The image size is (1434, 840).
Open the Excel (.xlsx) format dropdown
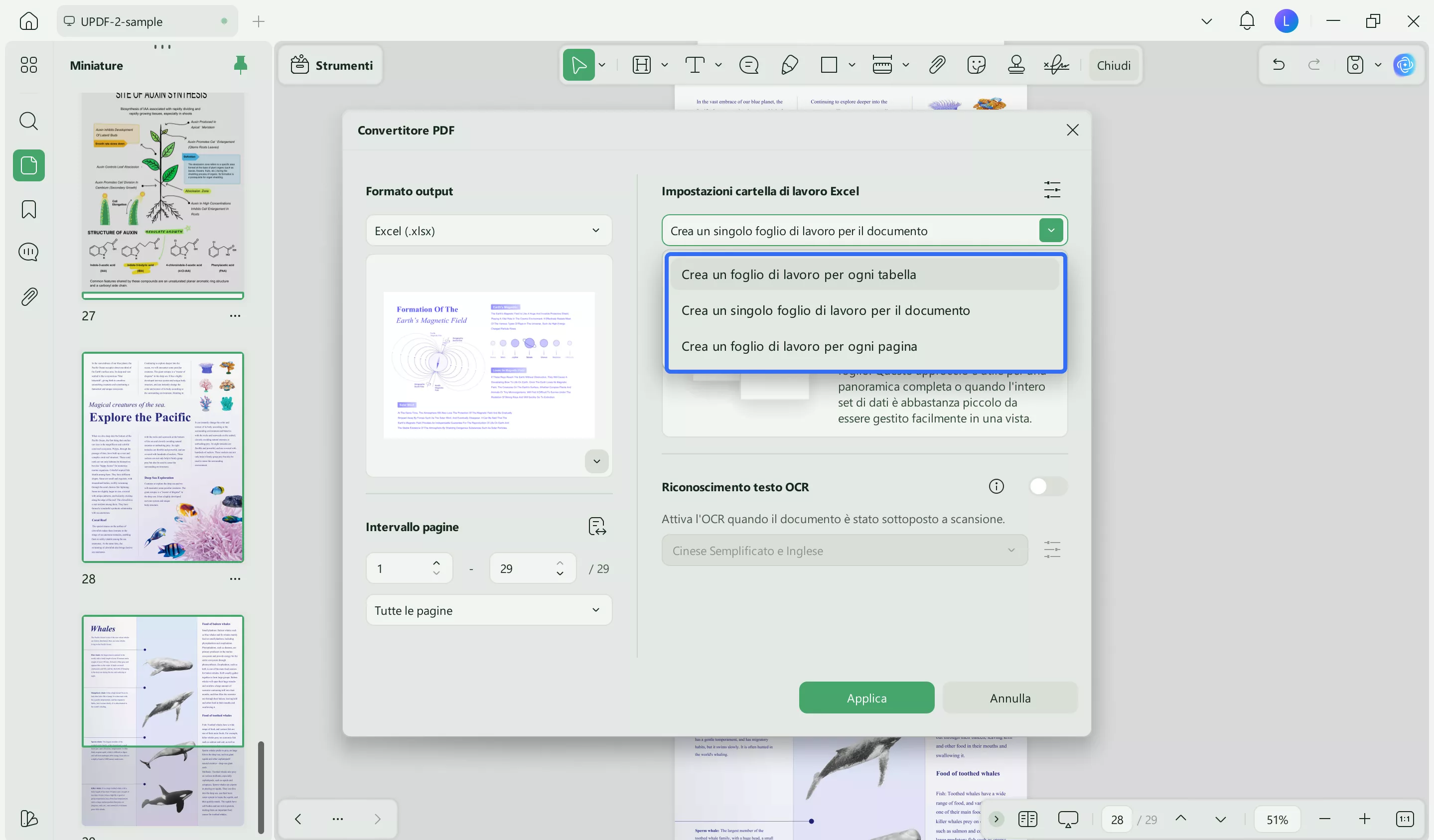click(488, 230)
